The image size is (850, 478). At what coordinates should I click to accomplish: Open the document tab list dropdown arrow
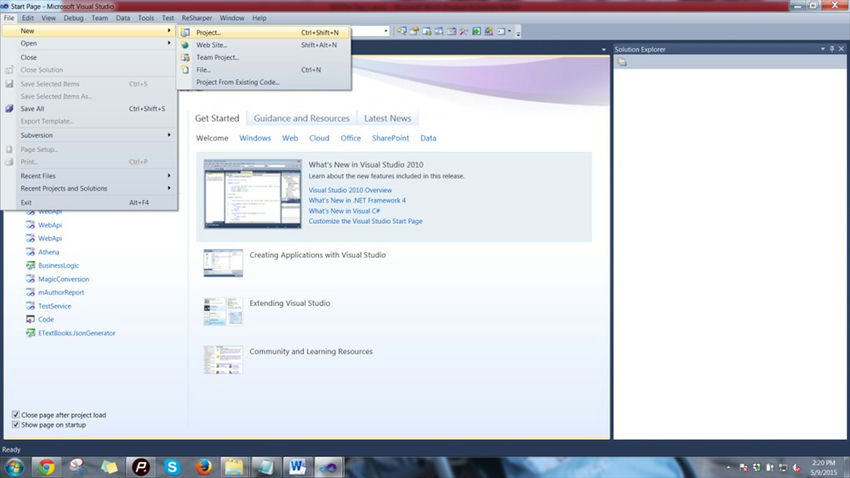604,49
